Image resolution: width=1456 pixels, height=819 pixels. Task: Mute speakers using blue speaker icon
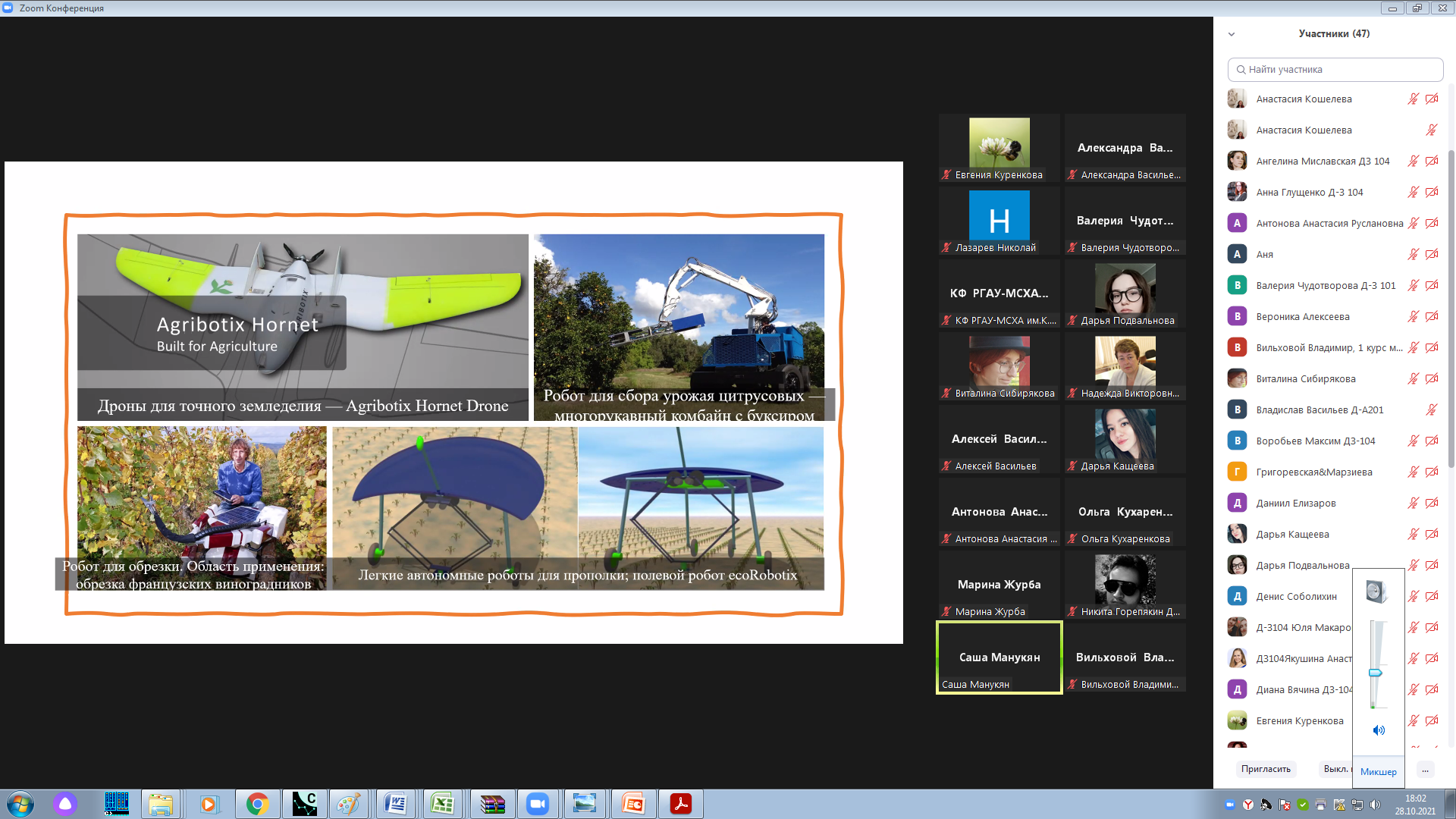tap(1379, 730)
